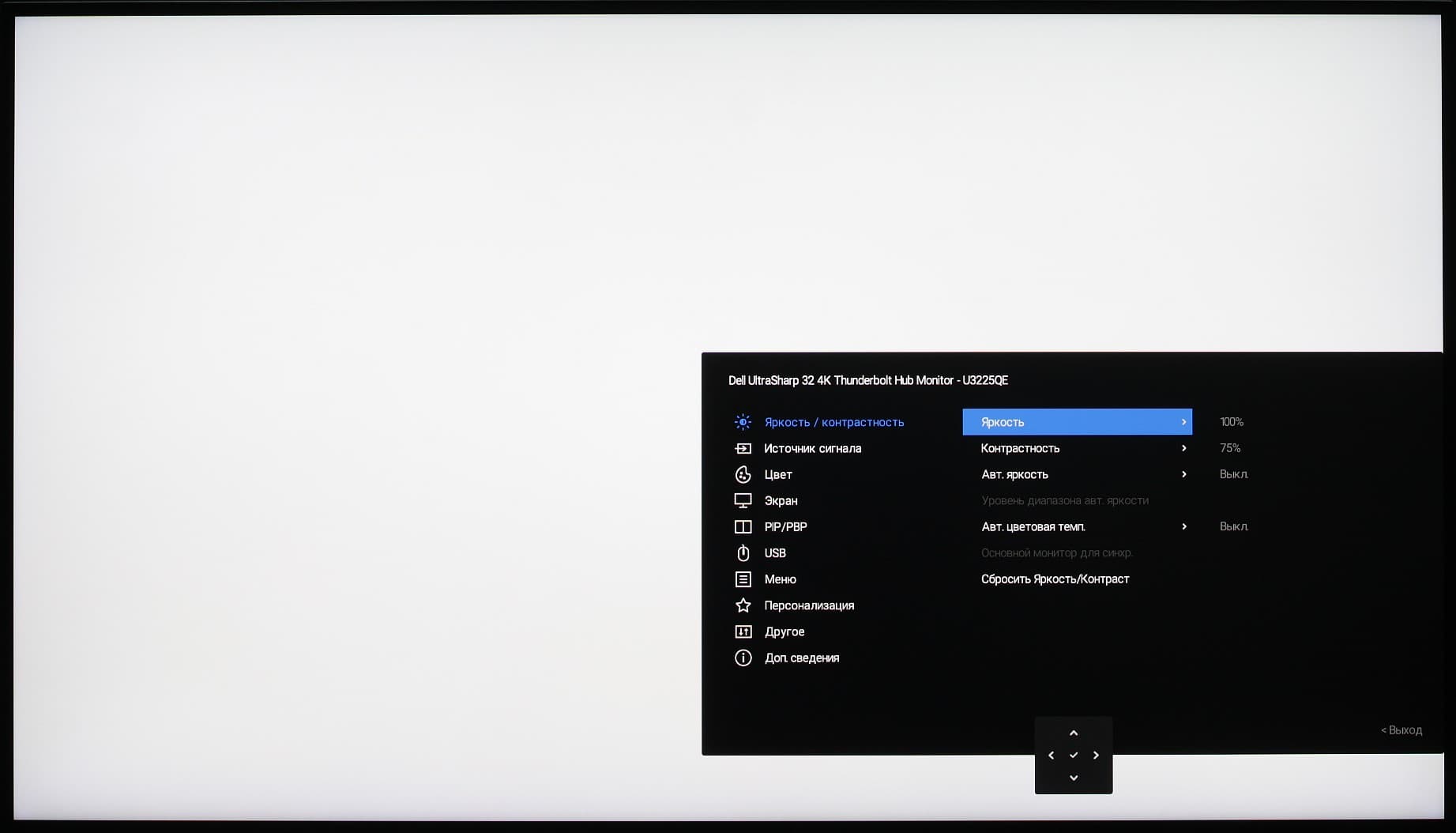Viewport: 1456px width, 833px height.
Task: Navigate down with the joystick down arrow
Action: tap(1074, 778)
